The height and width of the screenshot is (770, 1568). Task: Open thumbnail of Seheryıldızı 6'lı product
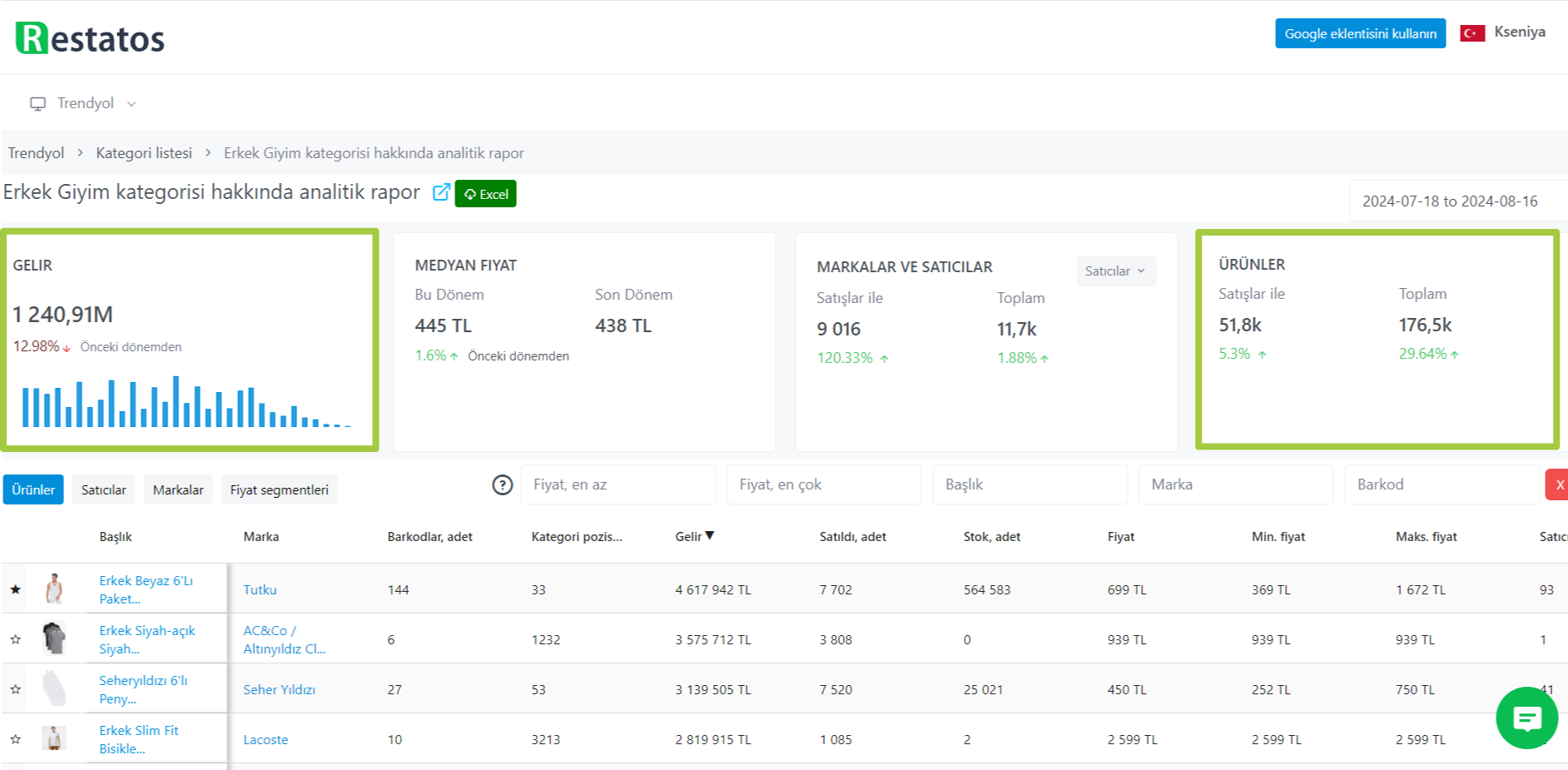(54, 688)
